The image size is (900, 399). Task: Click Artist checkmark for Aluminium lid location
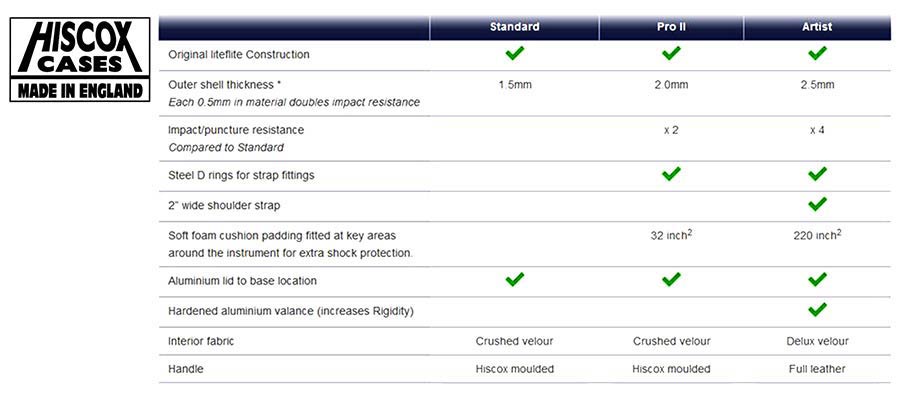tap(817, 280)
